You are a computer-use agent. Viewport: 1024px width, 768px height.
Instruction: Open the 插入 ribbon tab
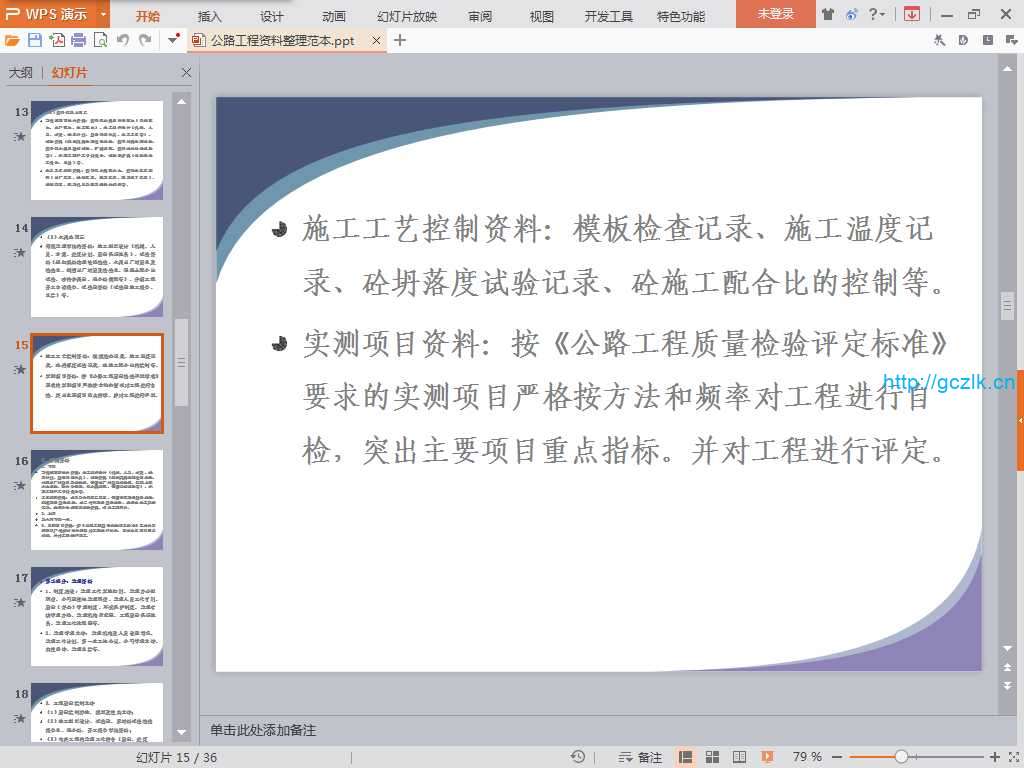[210, 16]
